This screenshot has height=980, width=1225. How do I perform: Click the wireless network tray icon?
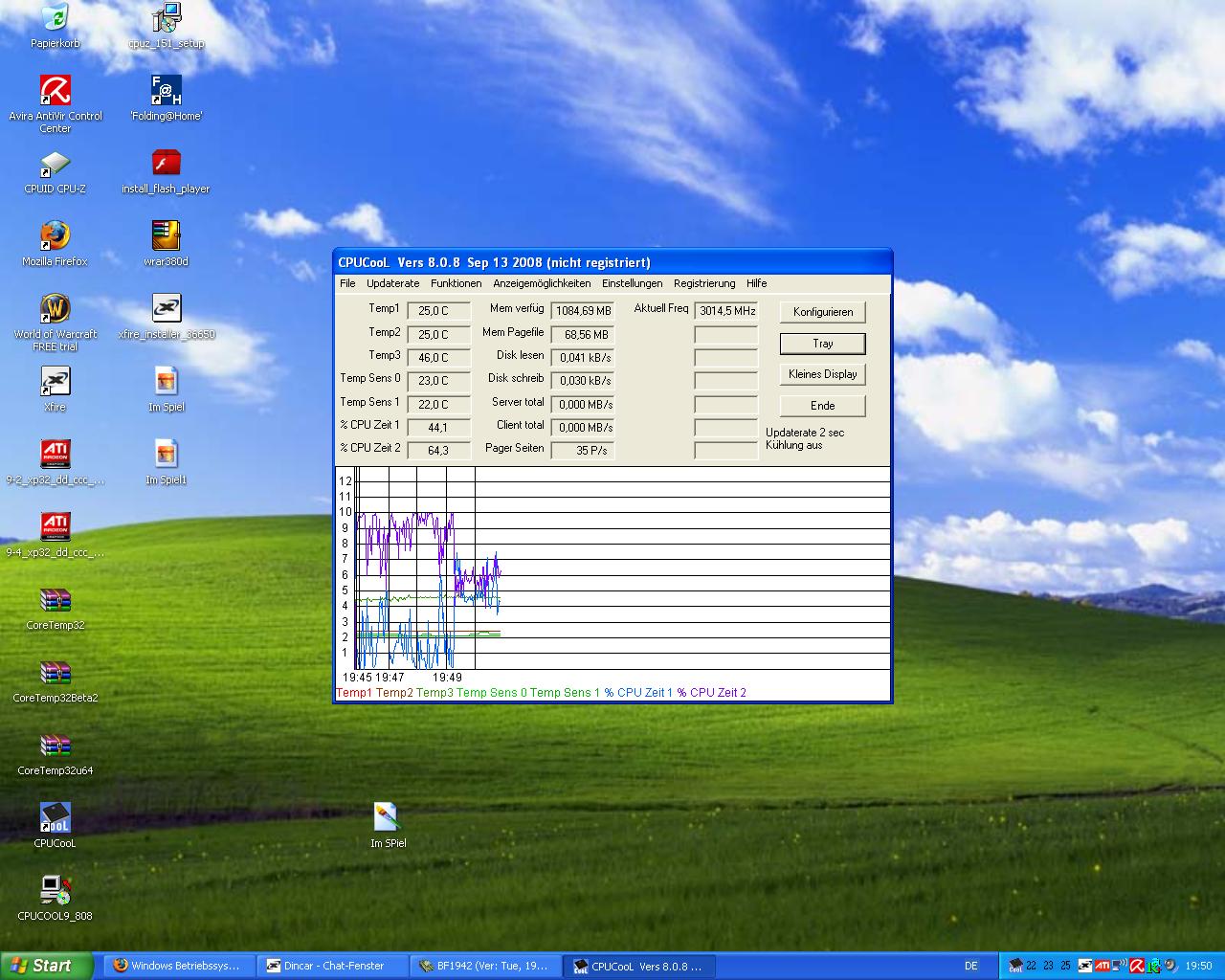(x=1119, y=966)
